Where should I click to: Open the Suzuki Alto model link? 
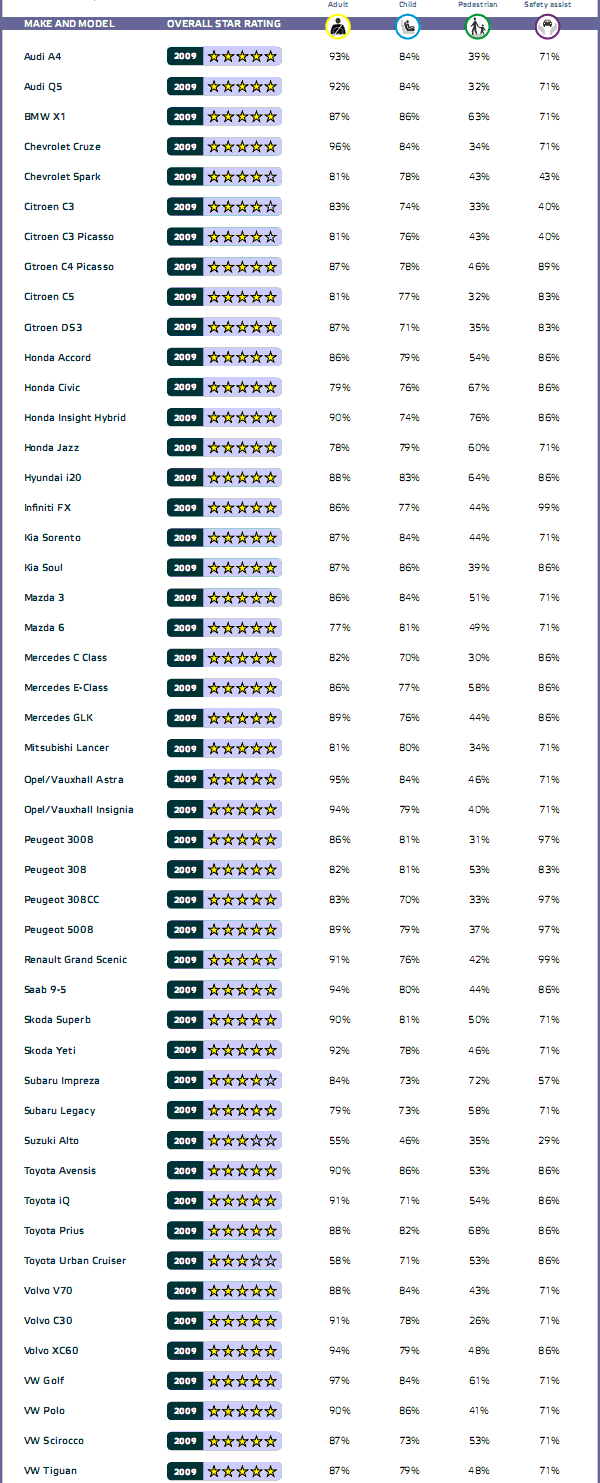[x=51, y=1141]
